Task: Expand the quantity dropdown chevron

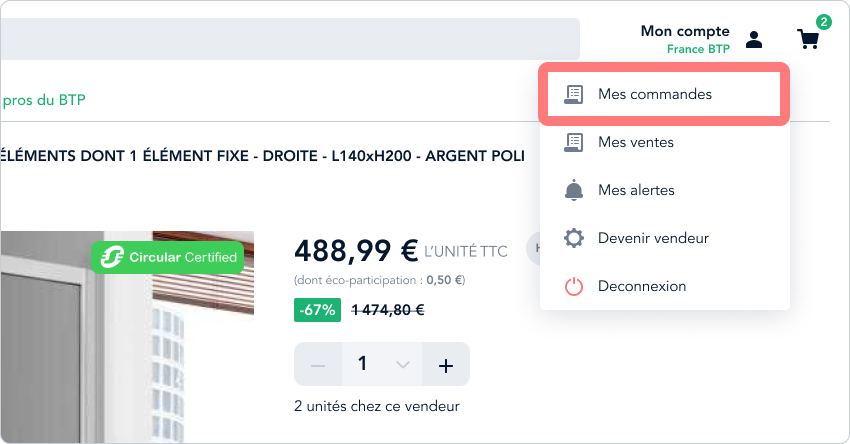Action: 403,364
